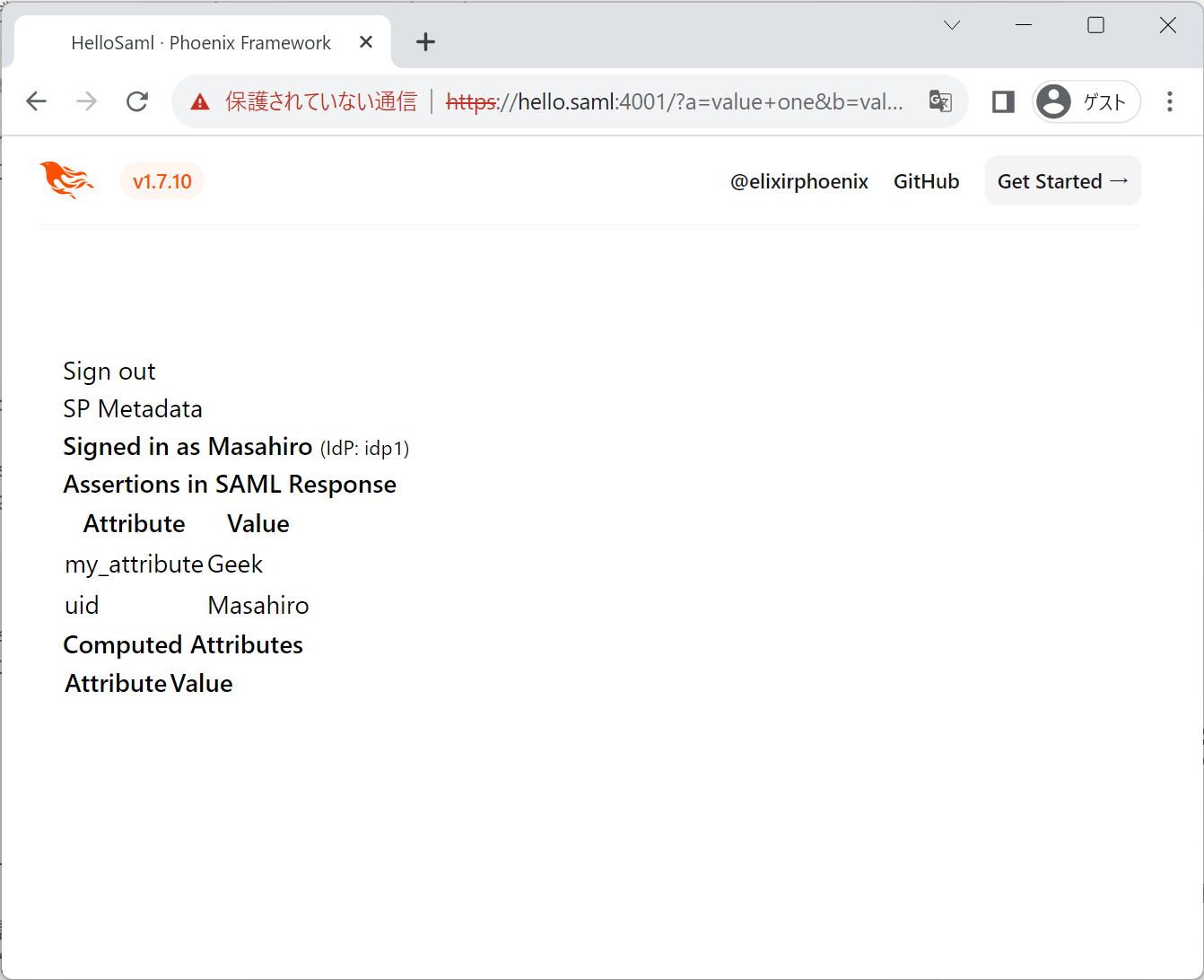Click the Get Started button
The image size is (1204, 980).
tap(1063, 180)
